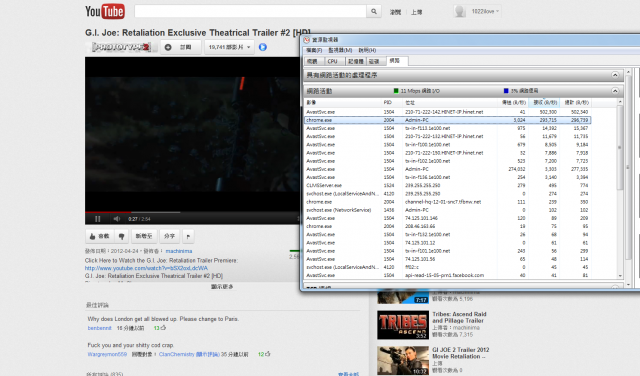Sort by the PID column header
Viewport: 640px width, 376px height.
(x=392, y=102)
